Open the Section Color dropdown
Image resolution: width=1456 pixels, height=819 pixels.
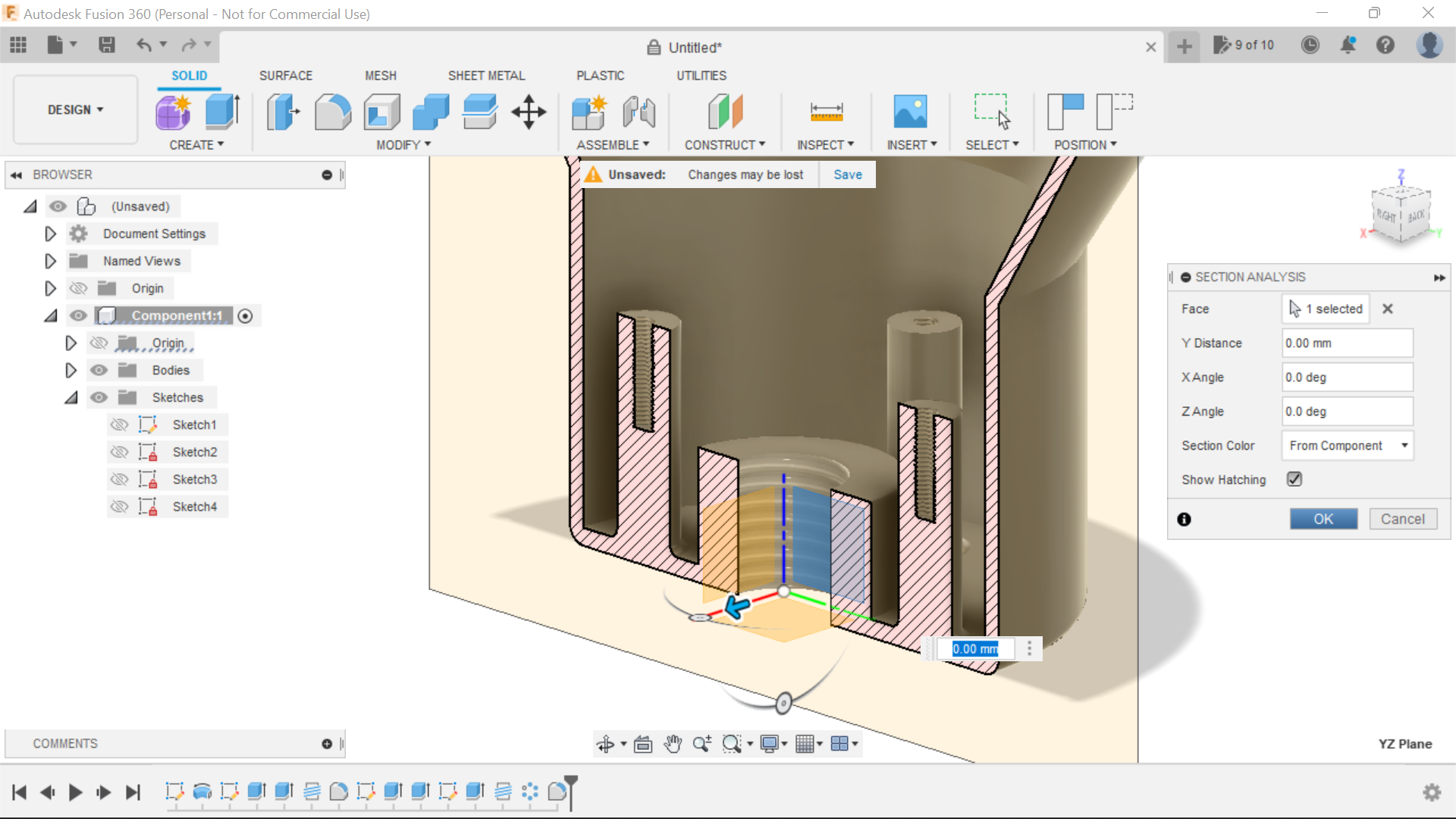tap(1348, 445)
